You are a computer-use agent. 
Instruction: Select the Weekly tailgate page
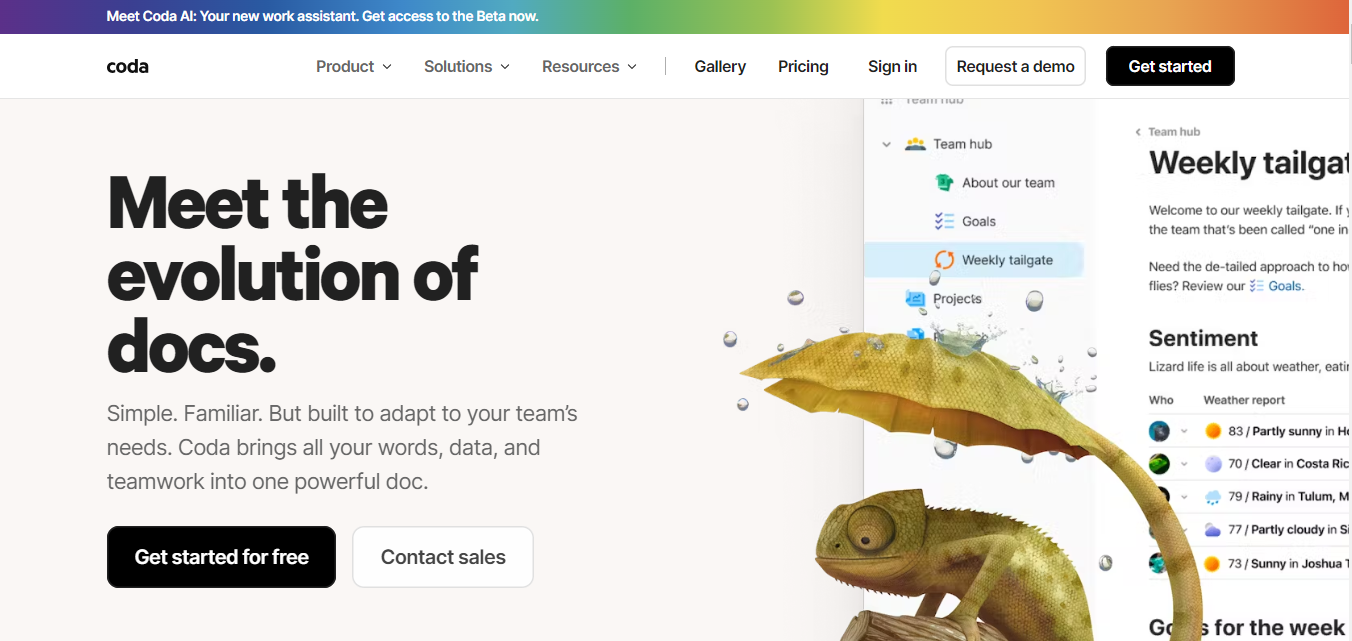pyautogui.click(x=975, y=260)
